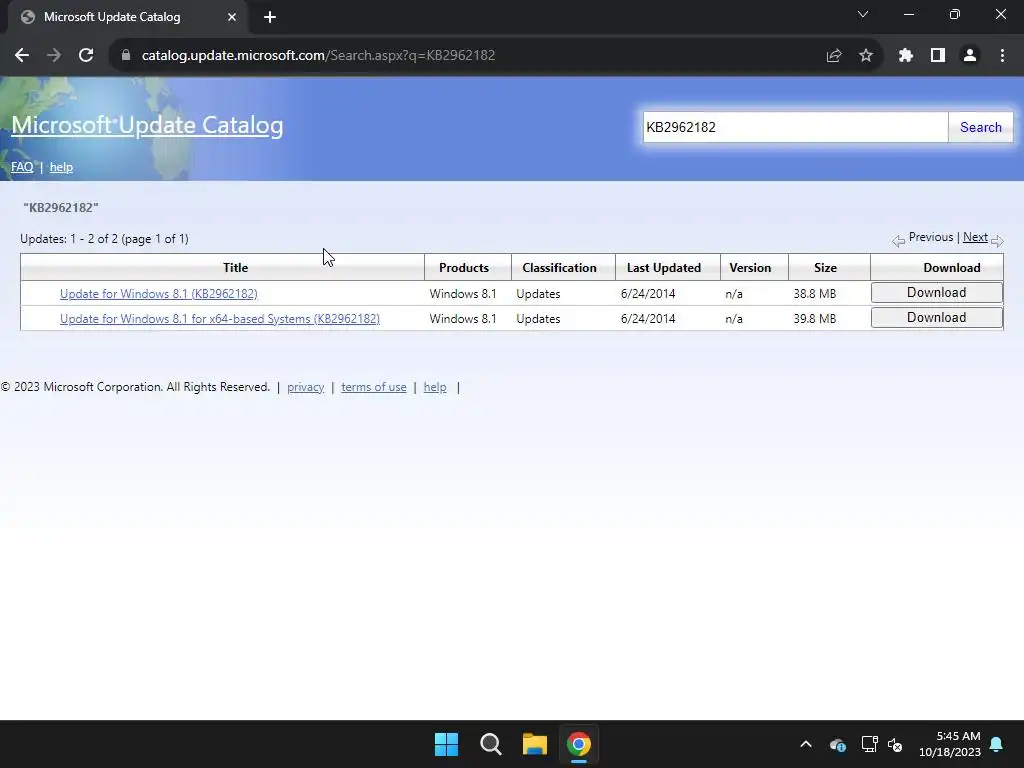The height and width of the screenshot is (768, 1024).
Task: Click the Previous page text
Action: [931, 237]
